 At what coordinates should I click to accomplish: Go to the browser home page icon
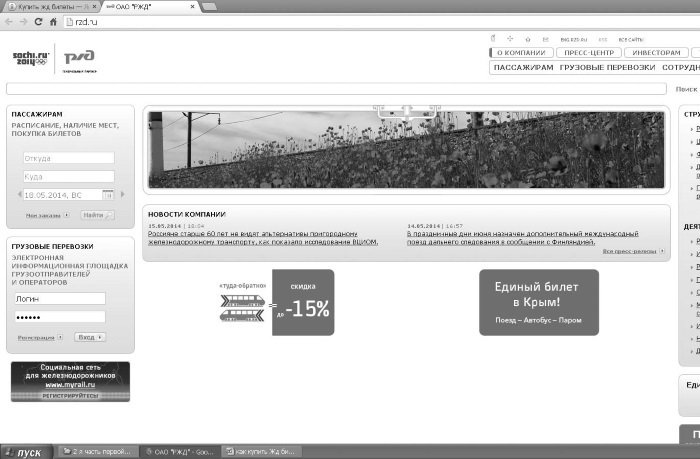click(53, 21)
